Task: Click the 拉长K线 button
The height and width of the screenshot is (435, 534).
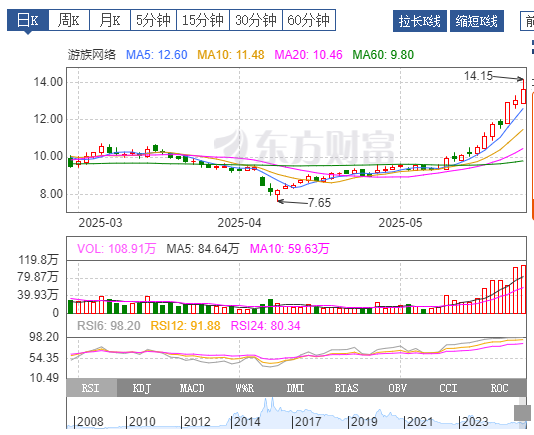Action: tap(420, 21)
